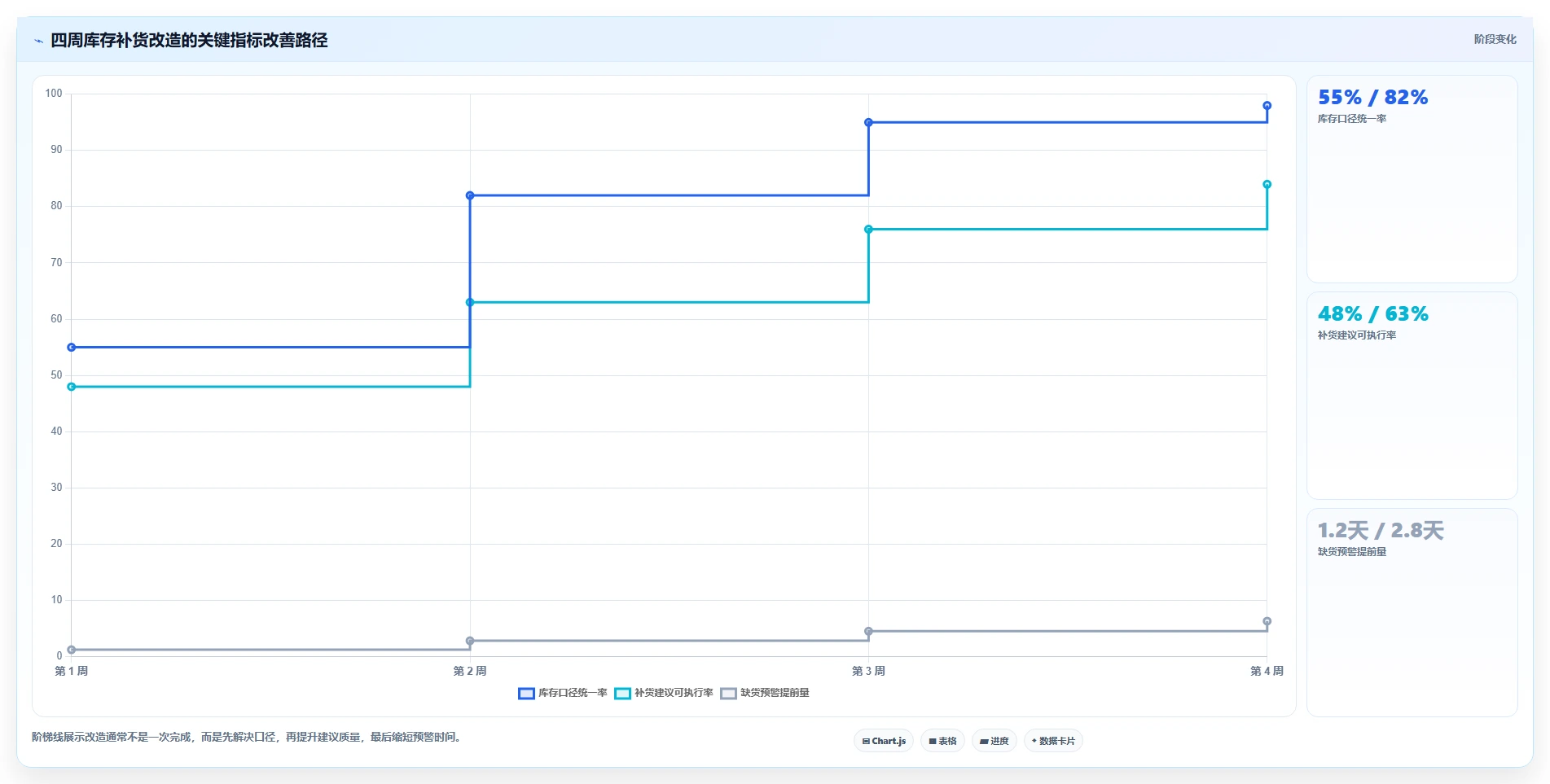Open the 48% / 63% 补货建议可执行率 card
This screenshot has width=1550, height=784.
(1412, 396)
